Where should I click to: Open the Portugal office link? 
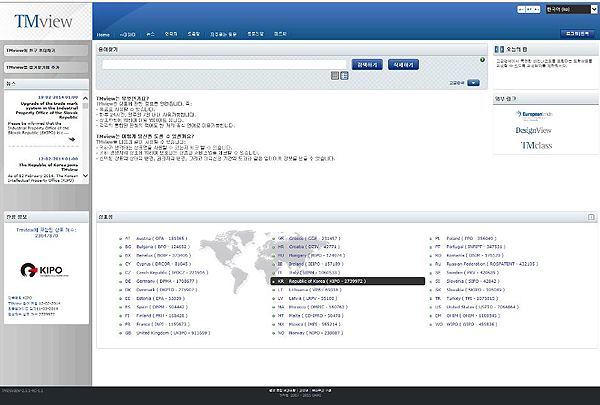pyautogui.click(x=476, y=247)
